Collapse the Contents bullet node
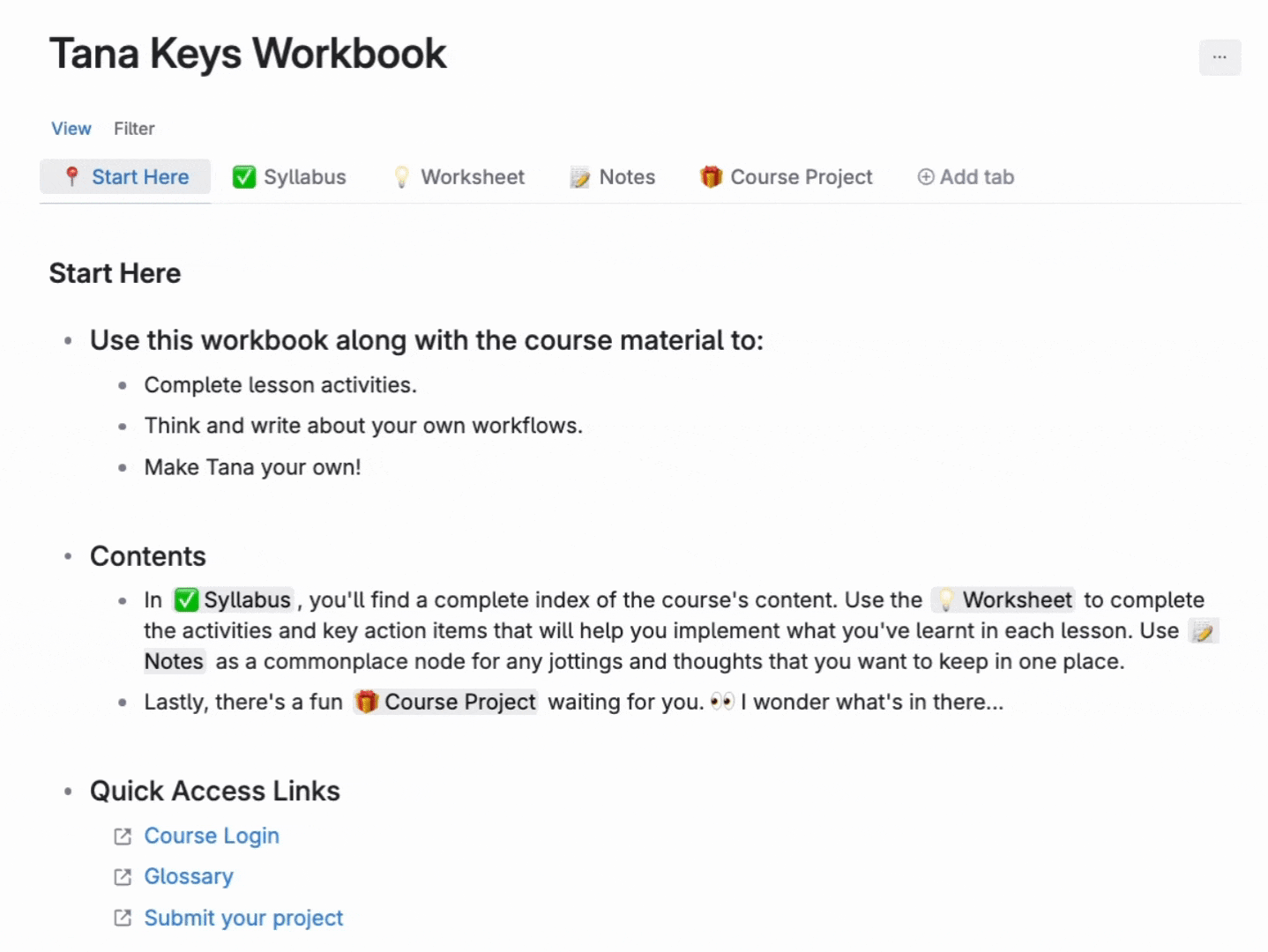1268x952 pixels. pos(68,557)
